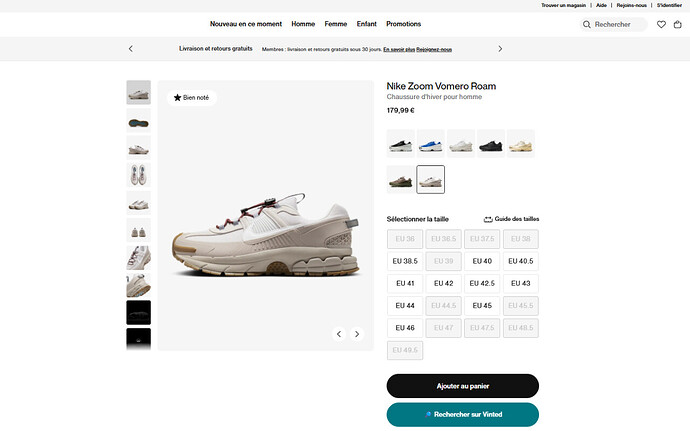Open the Promotions menu
The image size is (690, 431).
click(404, 24)
